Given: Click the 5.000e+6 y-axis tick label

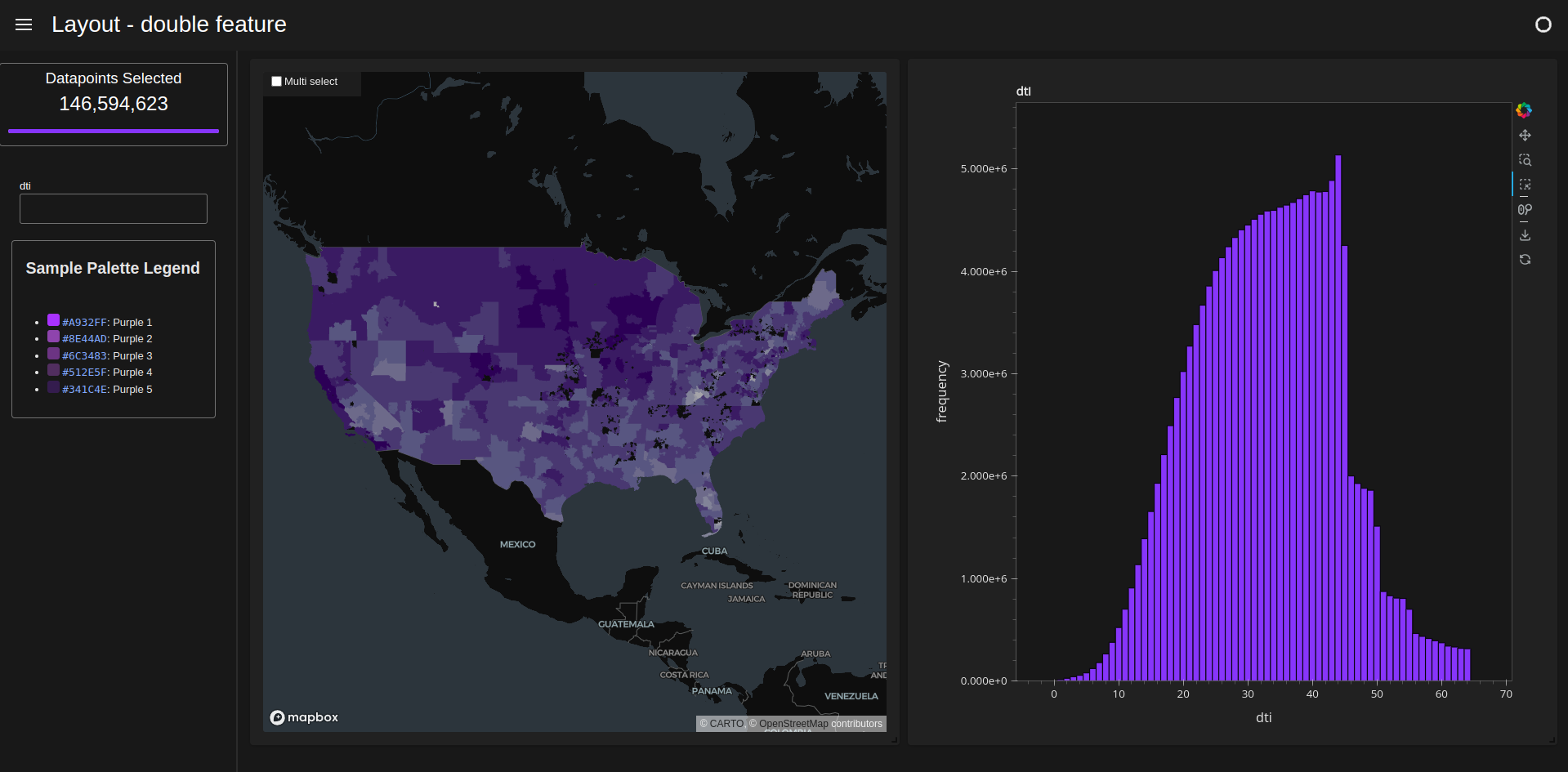Looking at the screenshot, I should 984,169.
